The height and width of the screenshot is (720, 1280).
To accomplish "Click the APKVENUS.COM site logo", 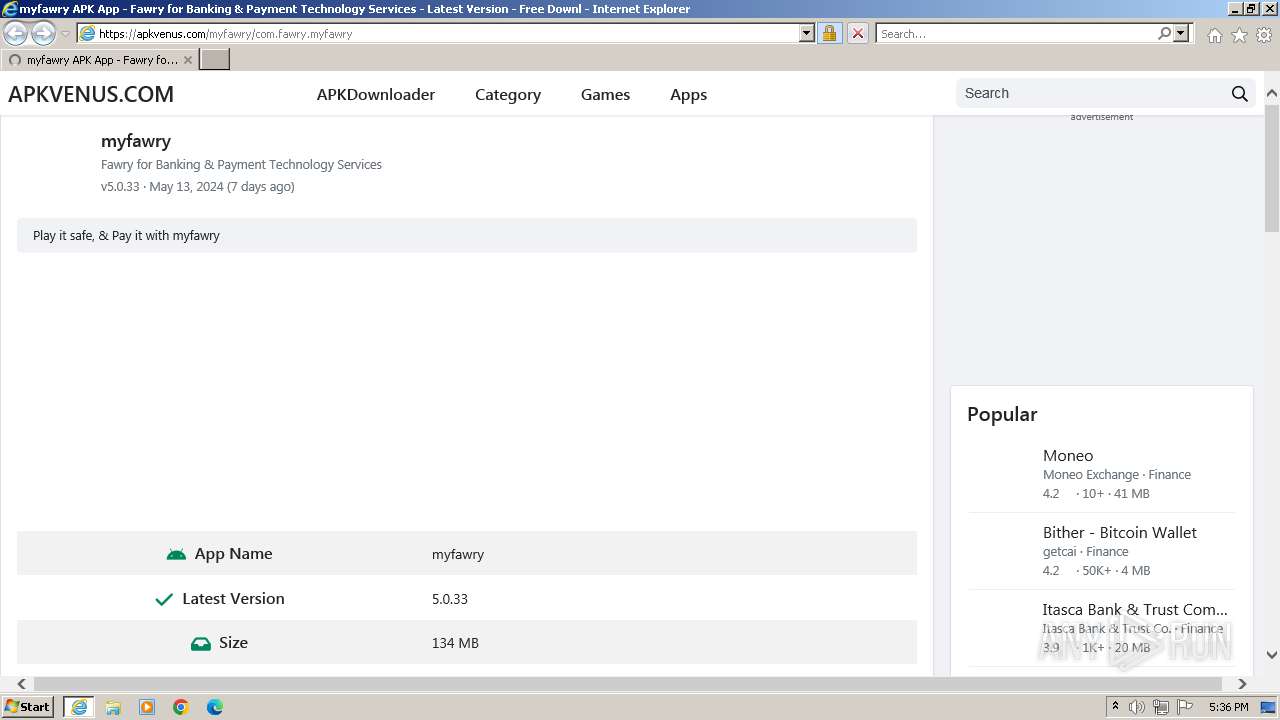I will click(x=91, y=94).
